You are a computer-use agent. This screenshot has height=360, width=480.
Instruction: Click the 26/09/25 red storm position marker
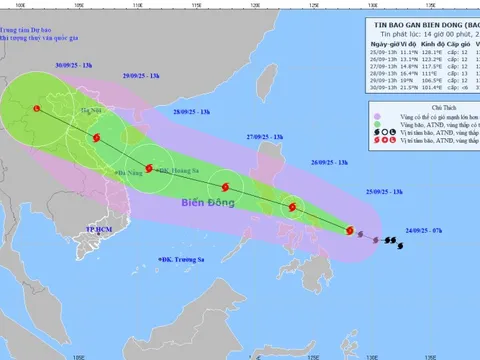coord(292,207)
